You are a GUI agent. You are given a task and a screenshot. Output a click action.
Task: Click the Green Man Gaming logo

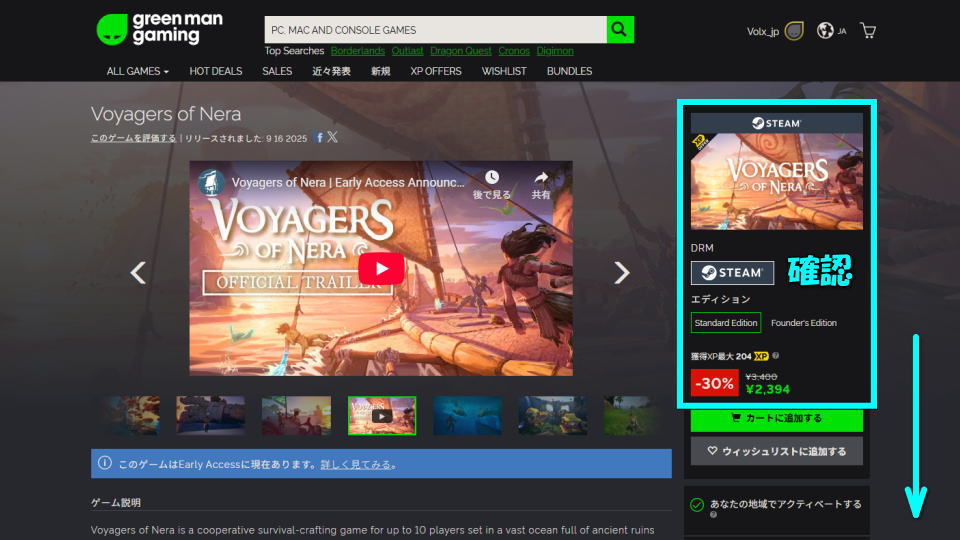[x=160, y=29]
